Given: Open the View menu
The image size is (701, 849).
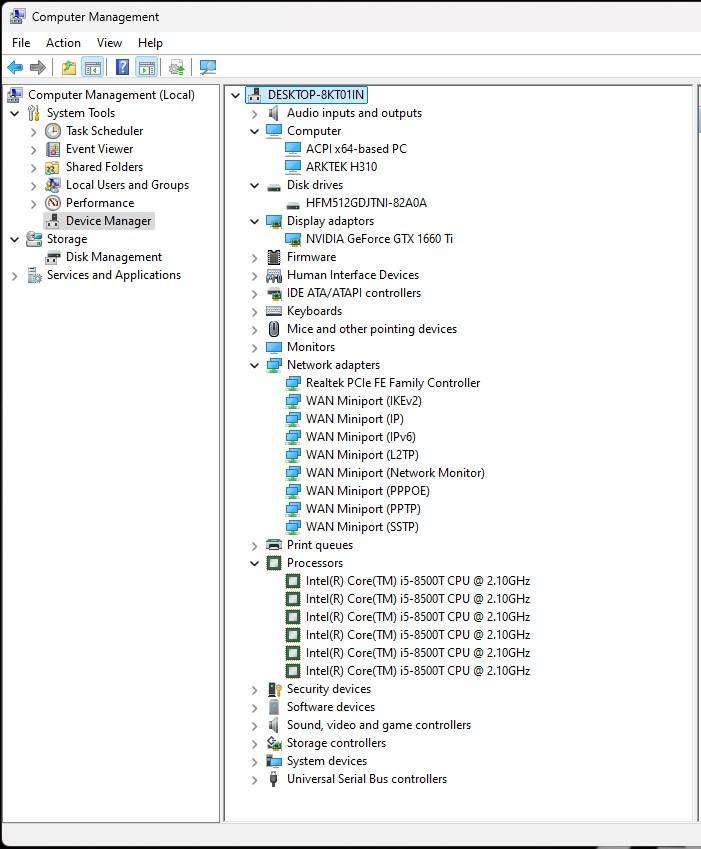Looking at the screenshot, I should point(109,43).
